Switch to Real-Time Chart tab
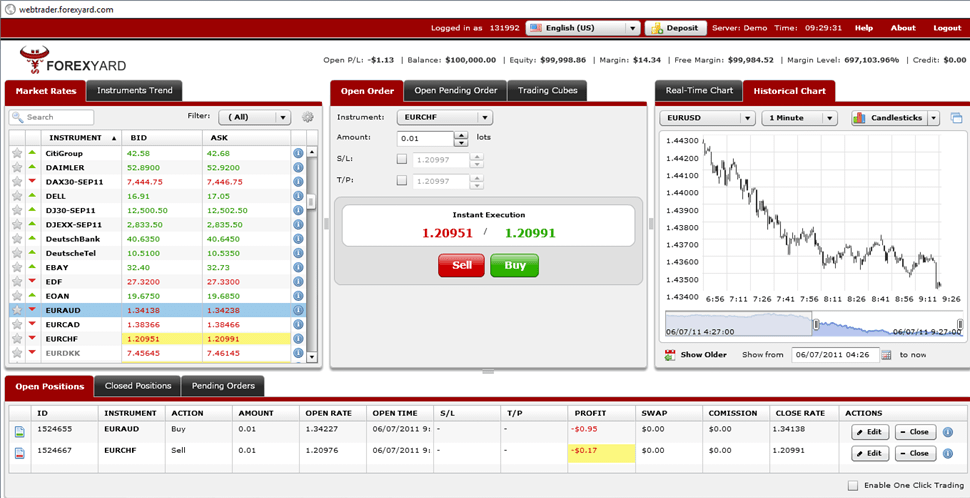 pyautogui.click(x=699, y=90)
